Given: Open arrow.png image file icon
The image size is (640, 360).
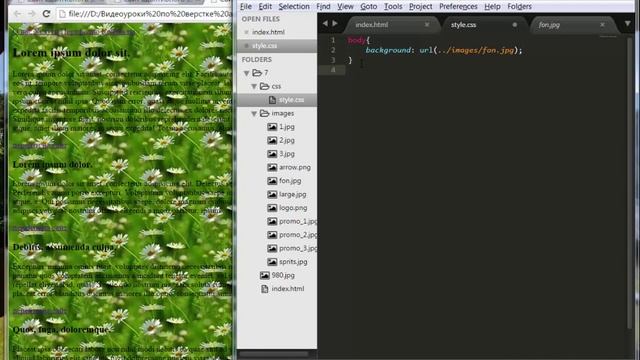Looking at the screenshot, I should 272,167.
